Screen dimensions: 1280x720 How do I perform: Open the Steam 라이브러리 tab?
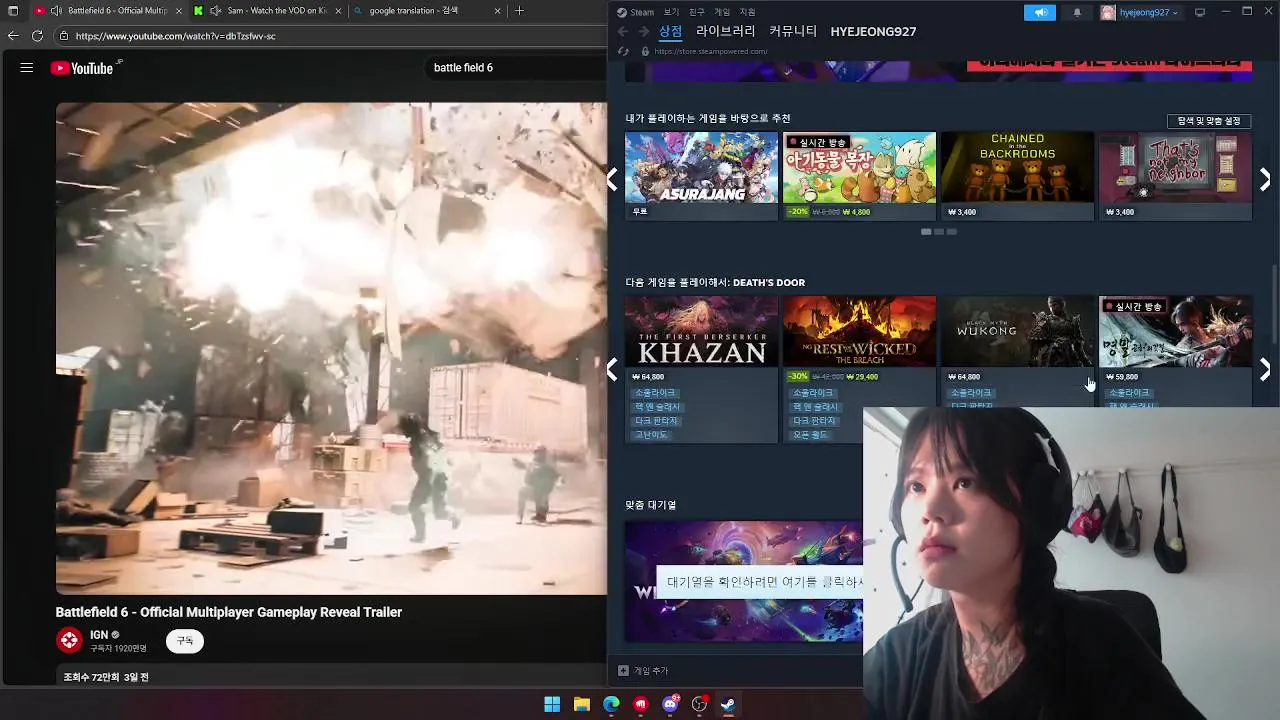726,31
